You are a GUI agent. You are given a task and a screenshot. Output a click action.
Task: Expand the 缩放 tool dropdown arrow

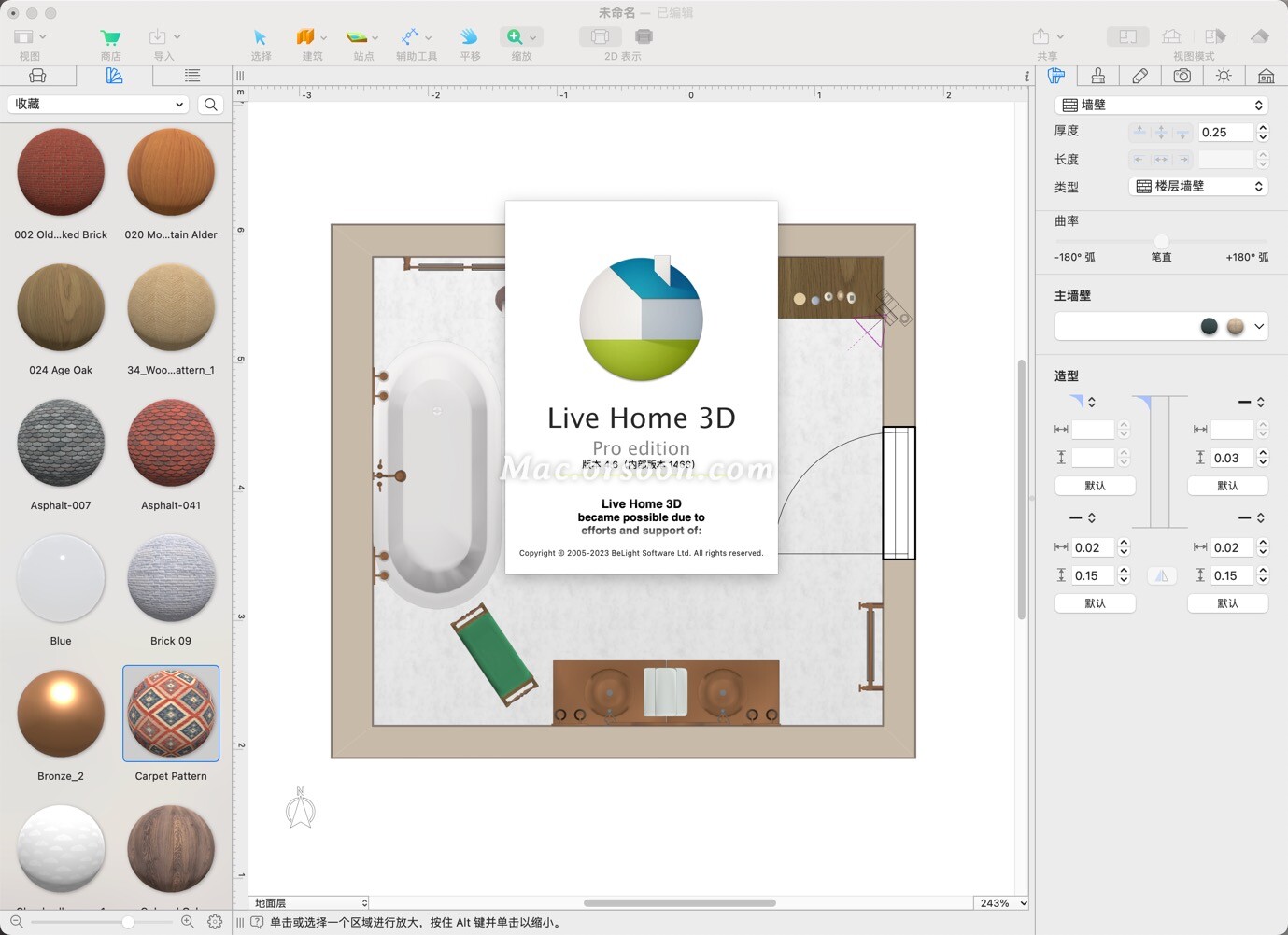pos(533,38)
